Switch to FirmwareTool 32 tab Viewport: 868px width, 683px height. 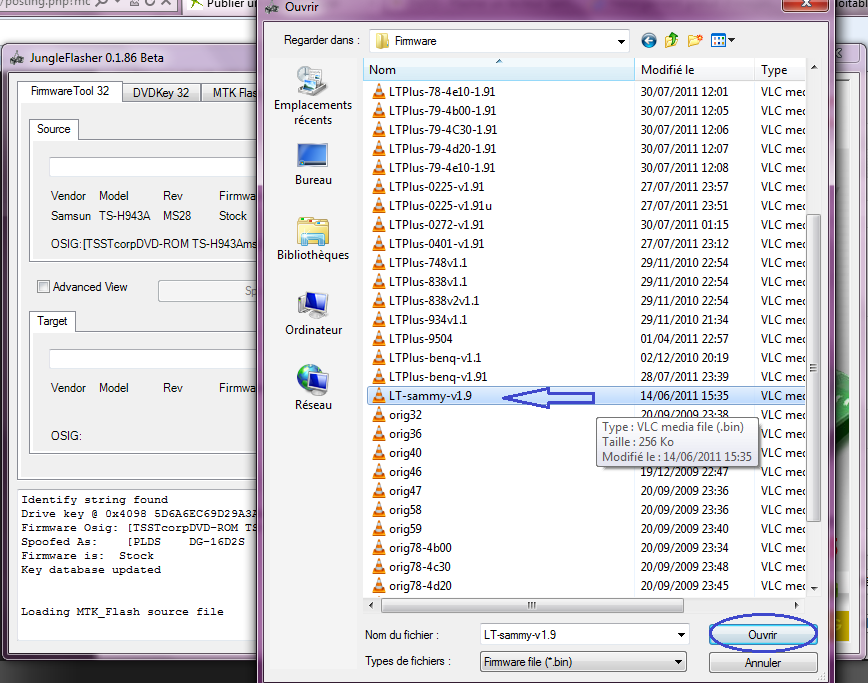[x=70, y=91]
